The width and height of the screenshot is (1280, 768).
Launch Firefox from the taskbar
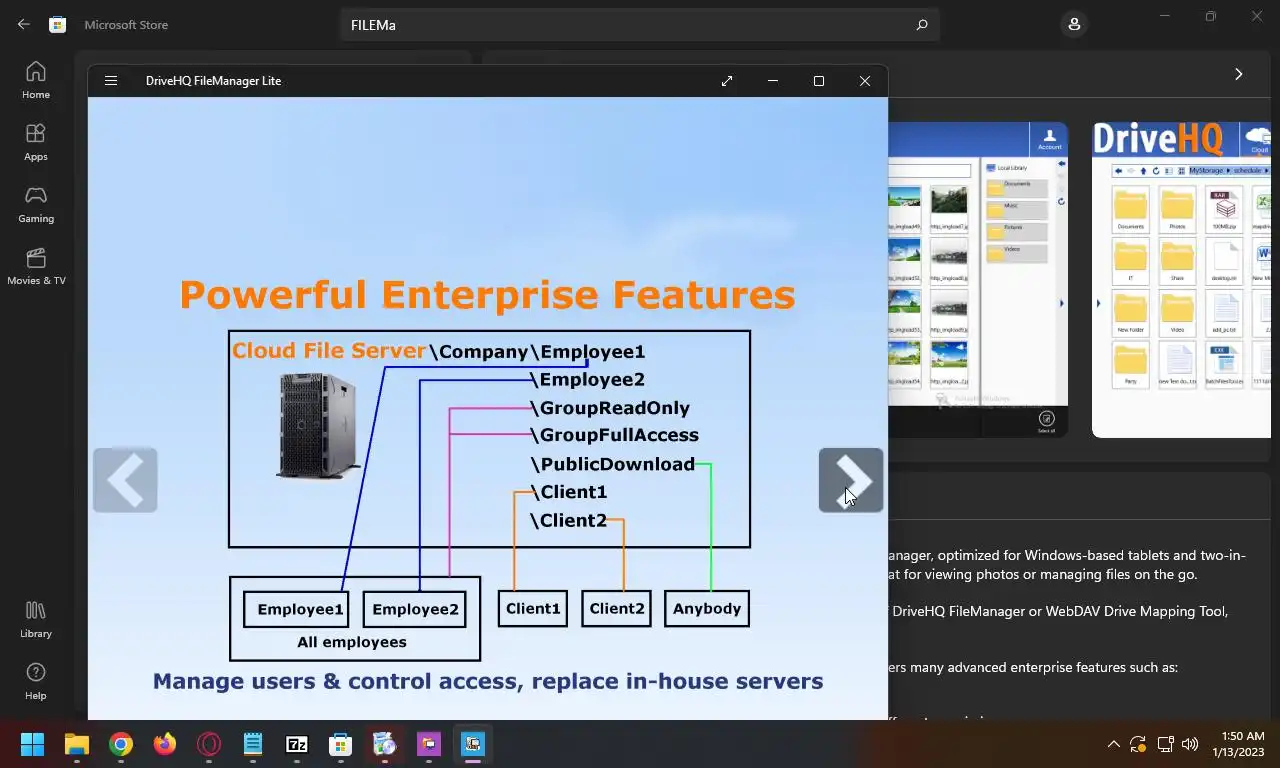pos(165,744)
